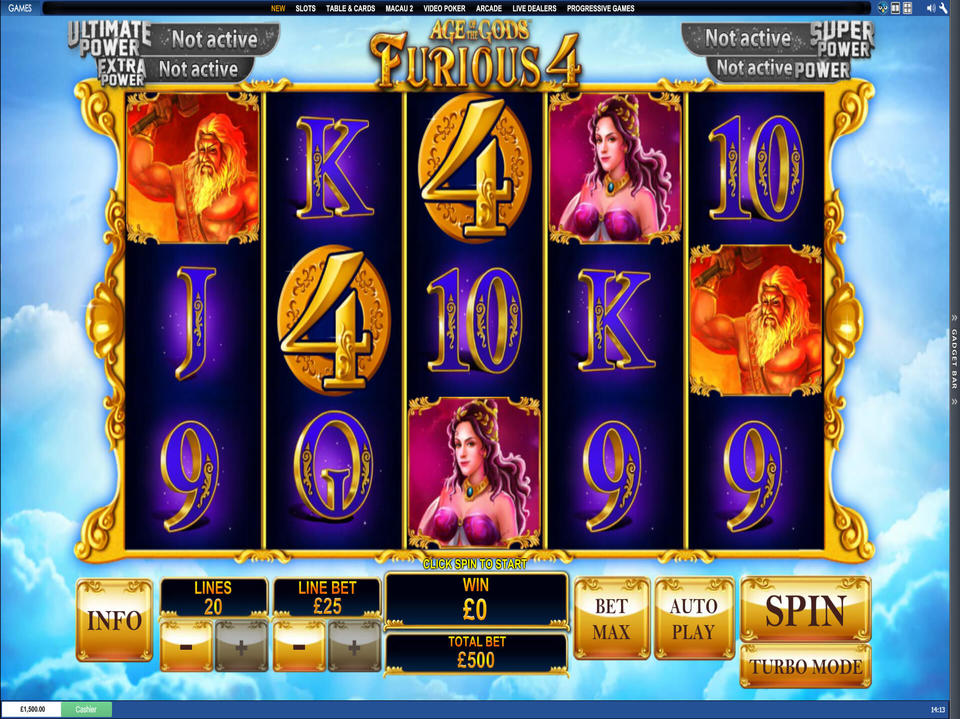The image size is (960, 719).
Task: Go to the Table & Cards tab
Action: (350, 8)
